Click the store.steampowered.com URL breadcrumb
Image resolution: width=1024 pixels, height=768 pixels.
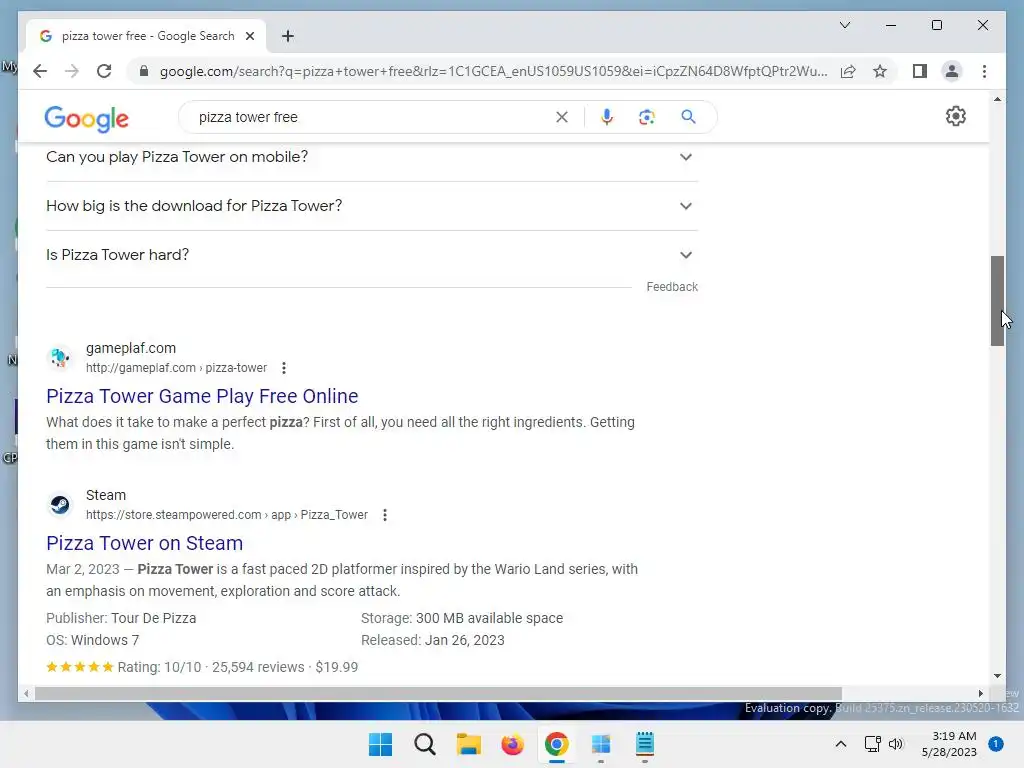[227, 515]
